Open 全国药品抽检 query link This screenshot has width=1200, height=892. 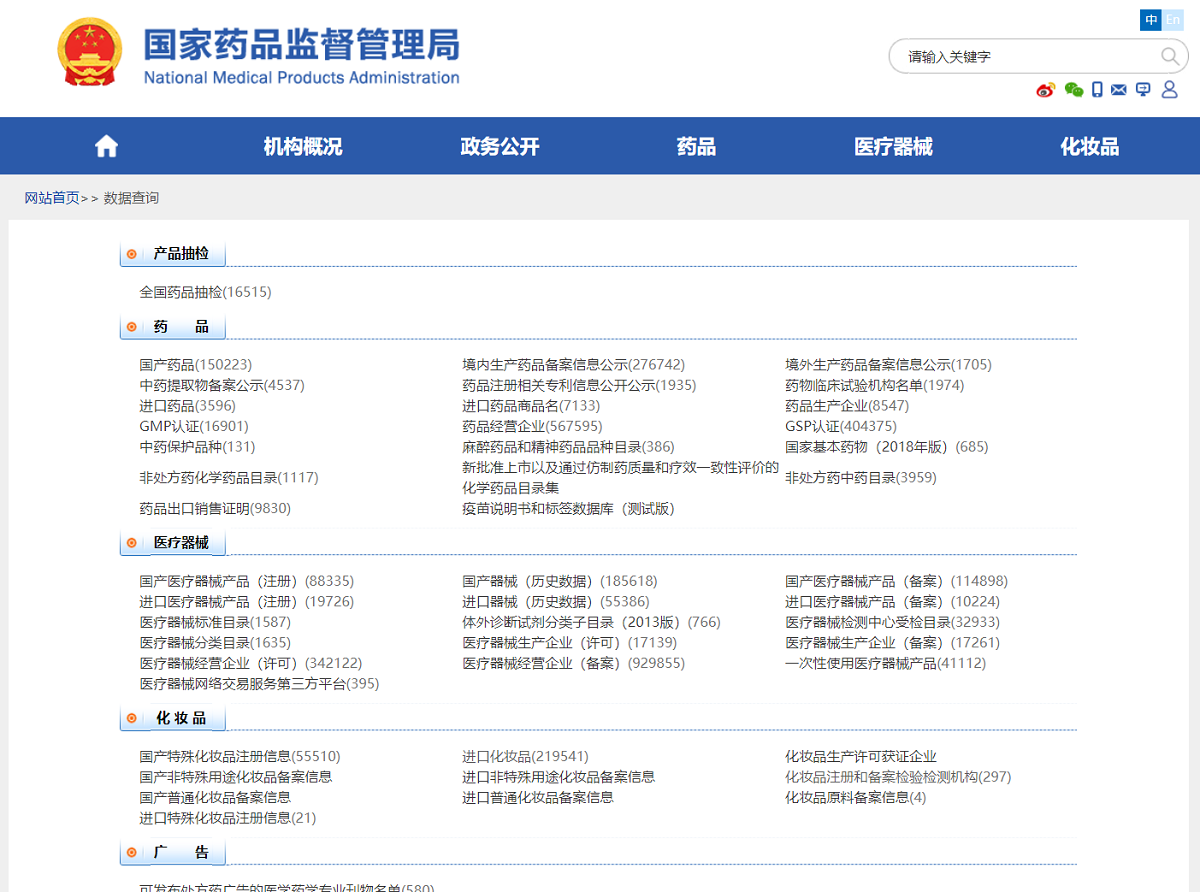click(205, 291)
